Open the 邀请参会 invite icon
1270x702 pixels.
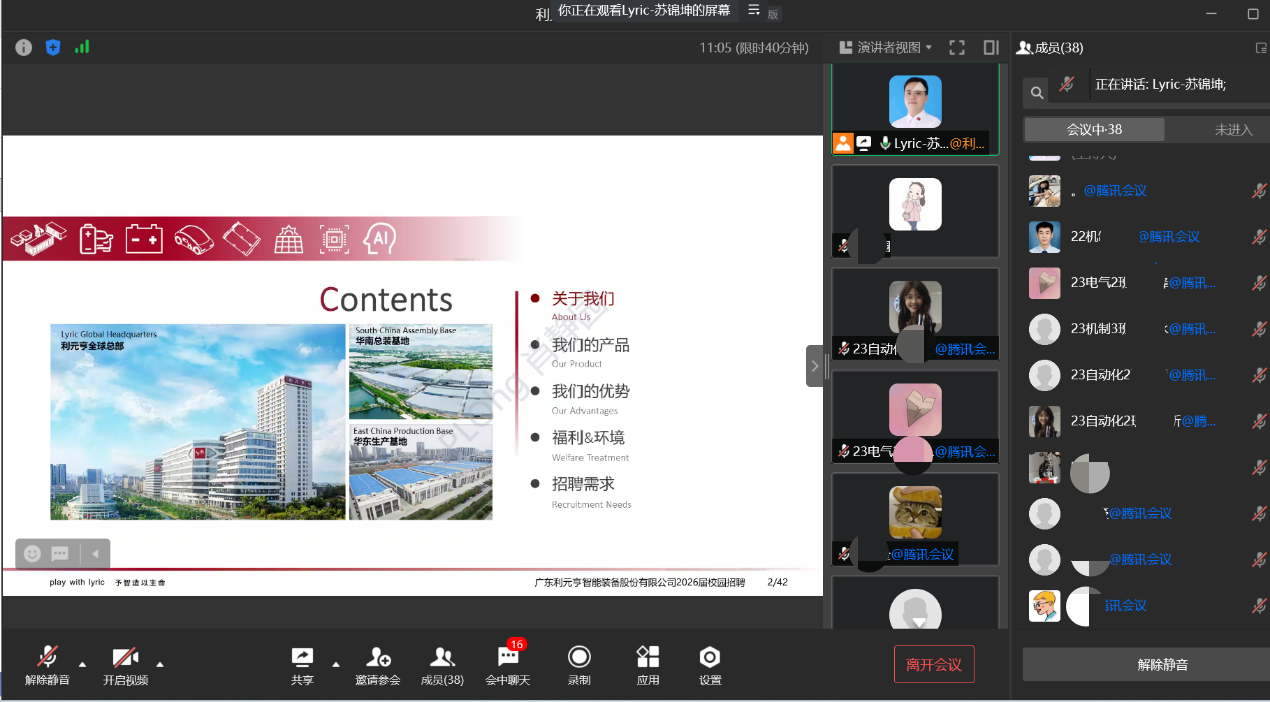point(377,666)
